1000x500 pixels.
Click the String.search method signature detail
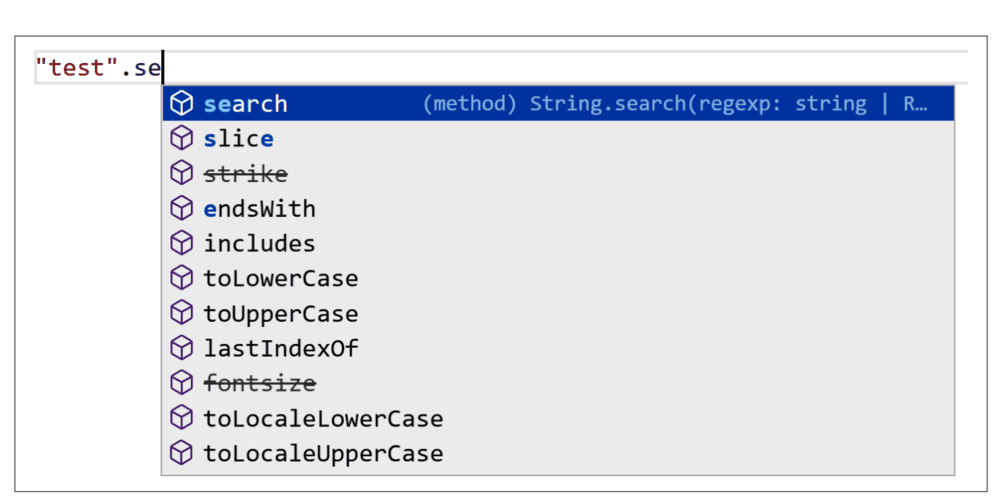(x=675, y=104)
